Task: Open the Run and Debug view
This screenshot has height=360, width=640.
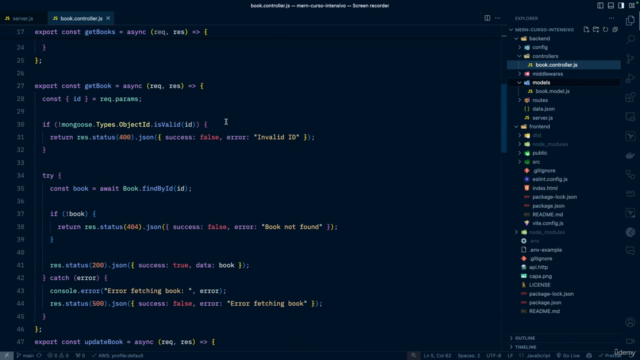Action: (x=630, y=78)
